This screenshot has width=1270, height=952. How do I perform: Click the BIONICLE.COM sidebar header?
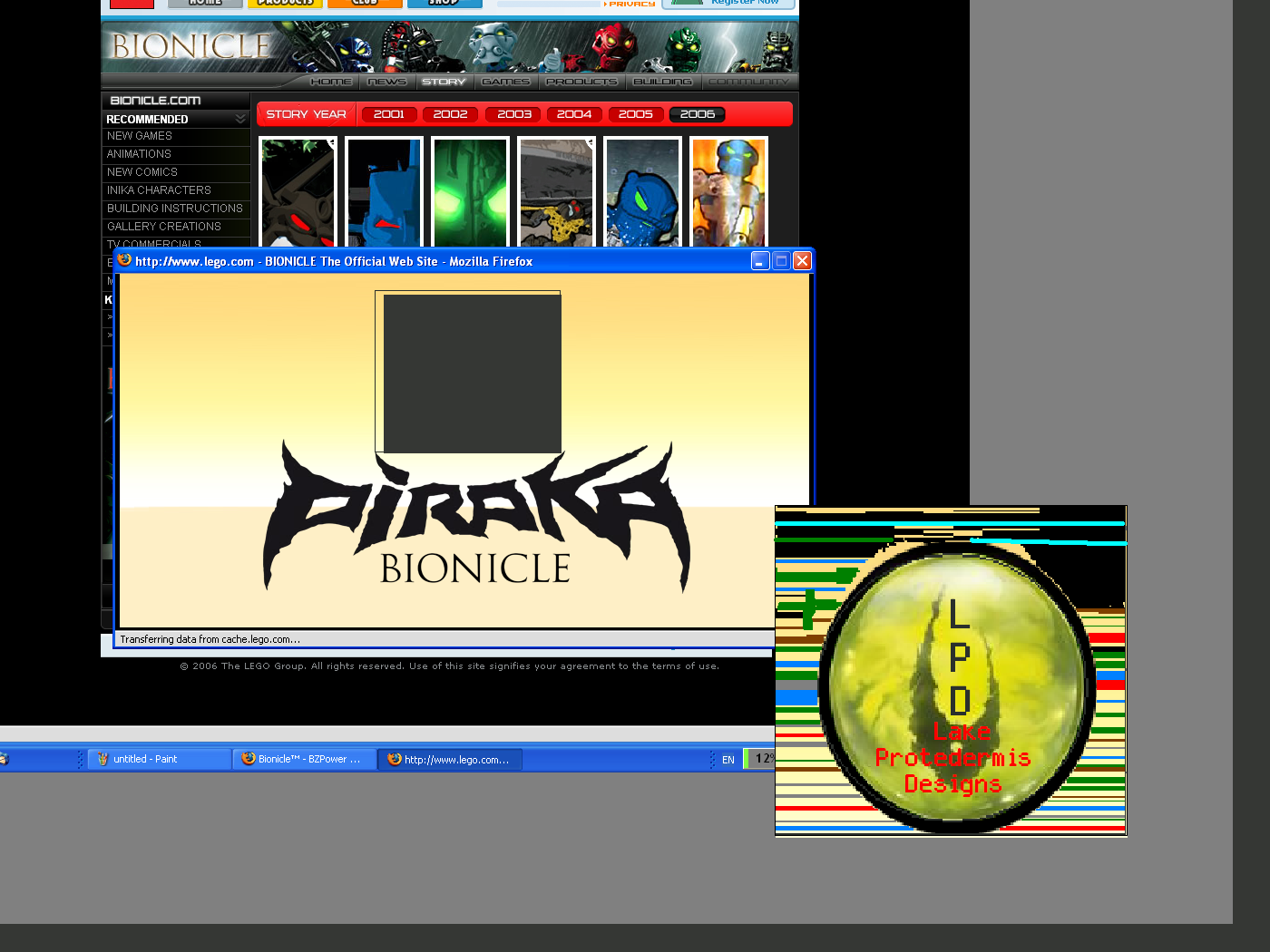(x=176, y=101)
